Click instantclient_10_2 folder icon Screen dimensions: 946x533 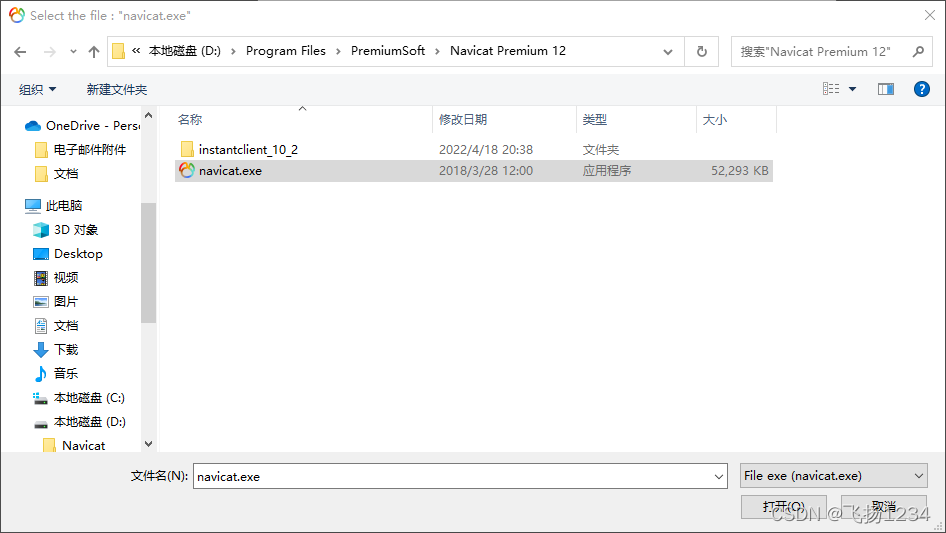point(187,149)
